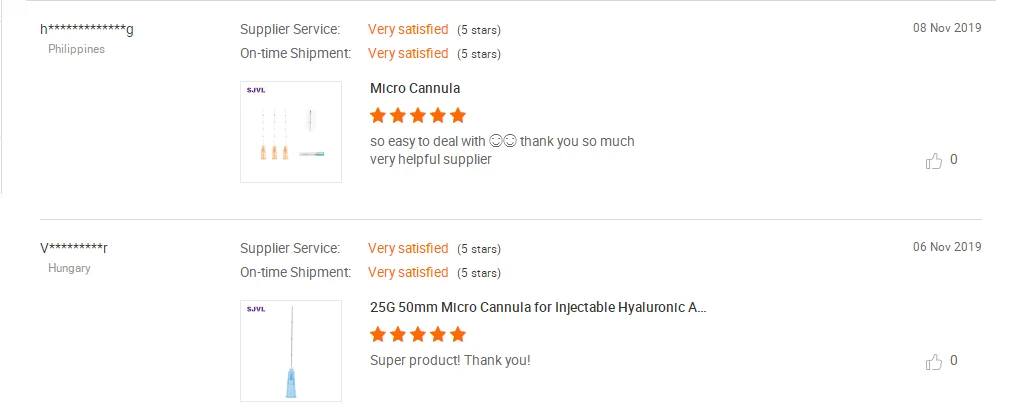Click the 'Supplier Service:' label in Hungary review
1010x417 pixels.
290,248
